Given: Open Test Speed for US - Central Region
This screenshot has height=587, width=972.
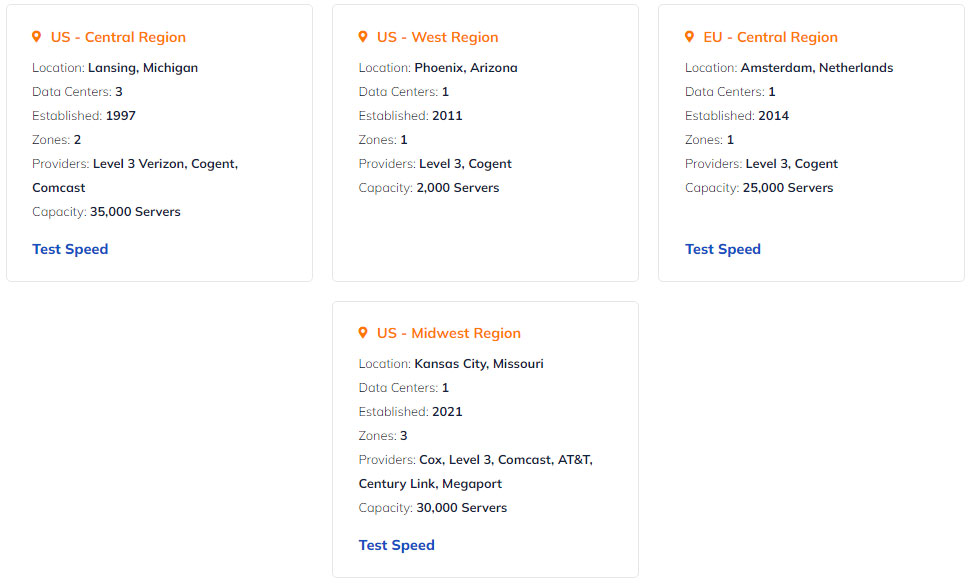Looking at the screenshot, I should pyautogui.click(x=70, y=249).
